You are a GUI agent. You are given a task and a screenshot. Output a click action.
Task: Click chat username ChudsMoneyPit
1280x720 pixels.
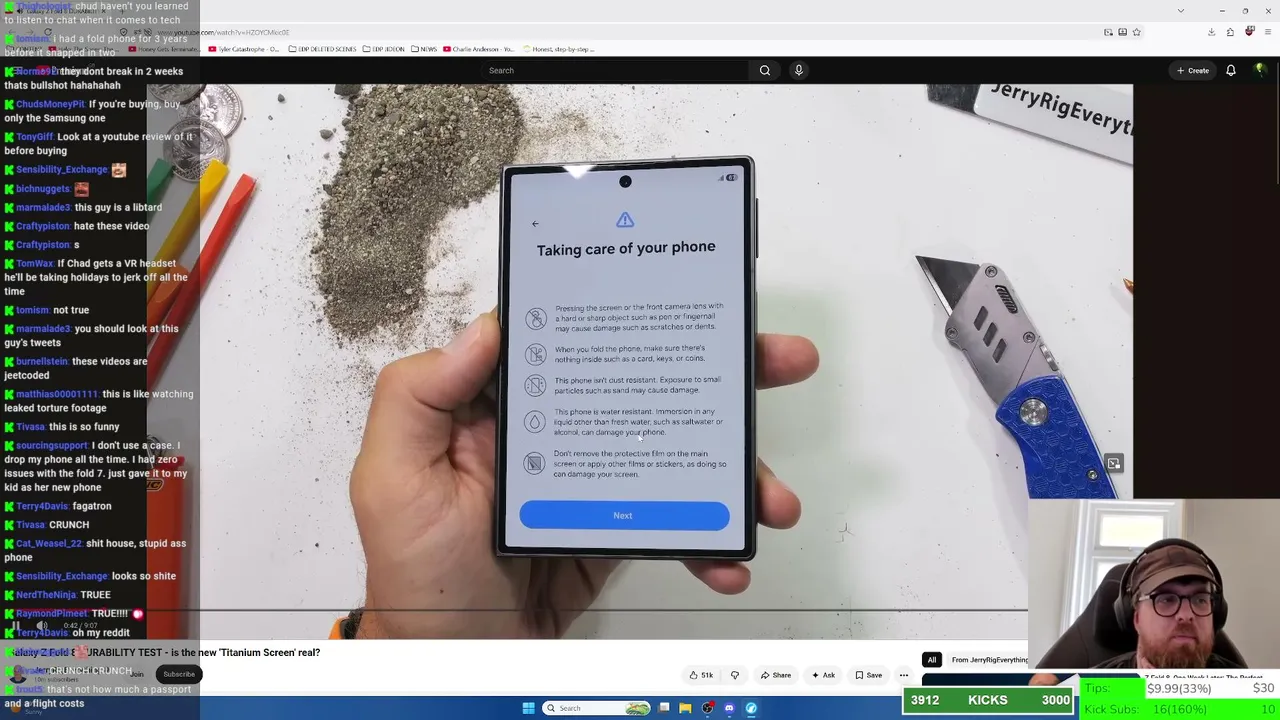tap(50, 104)
